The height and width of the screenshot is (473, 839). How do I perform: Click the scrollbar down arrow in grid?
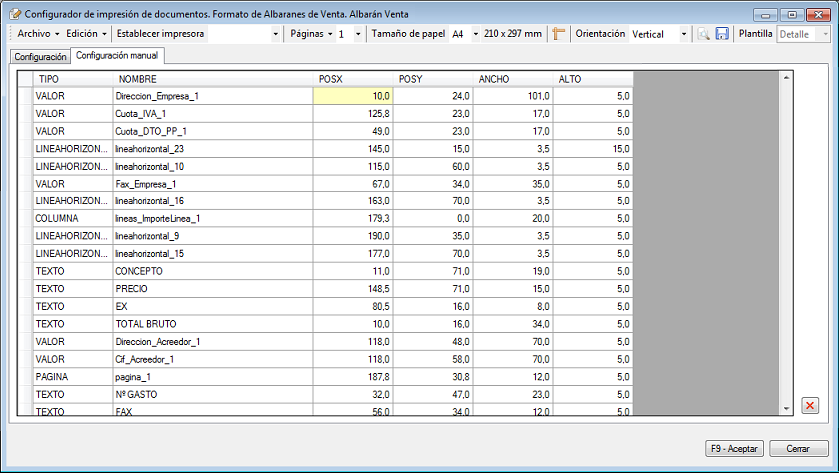[x=786, y=408]
